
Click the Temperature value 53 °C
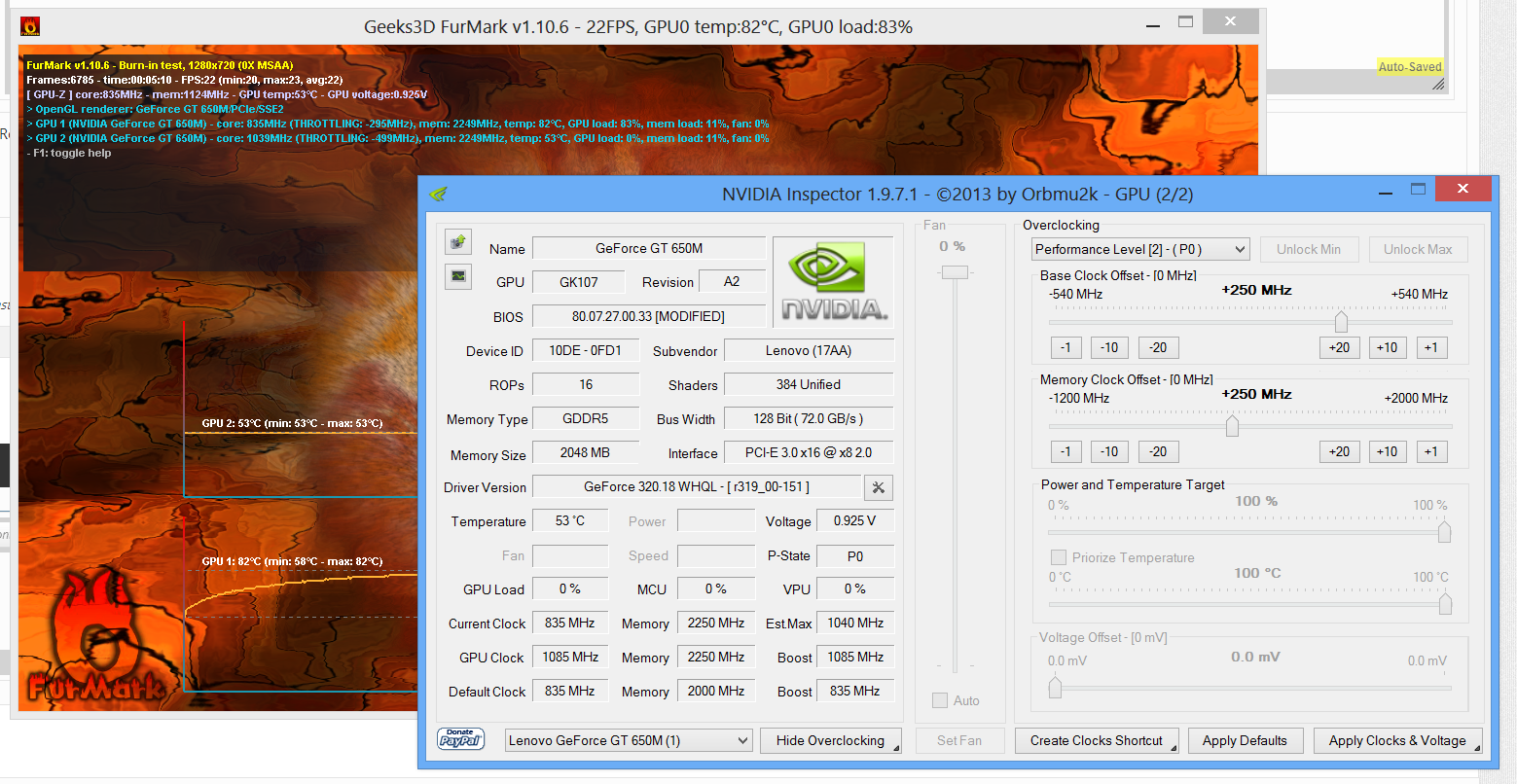tap(570, 520)
